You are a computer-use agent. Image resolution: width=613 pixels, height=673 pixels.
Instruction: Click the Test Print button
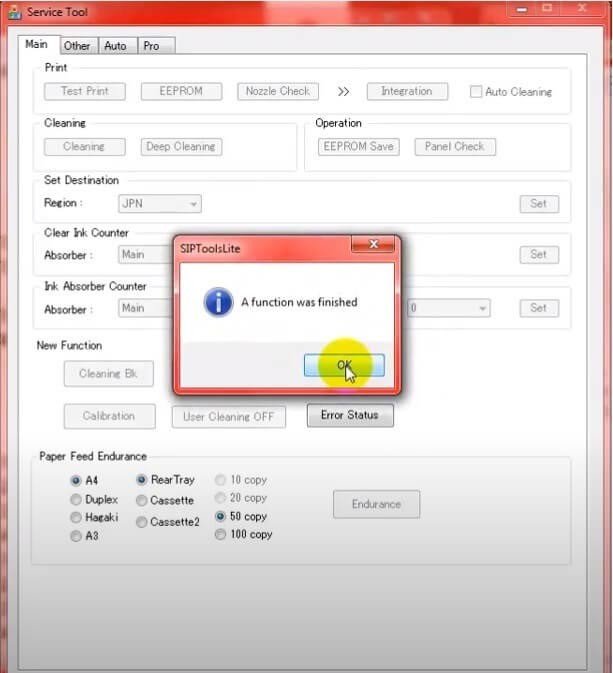point(85,91)
